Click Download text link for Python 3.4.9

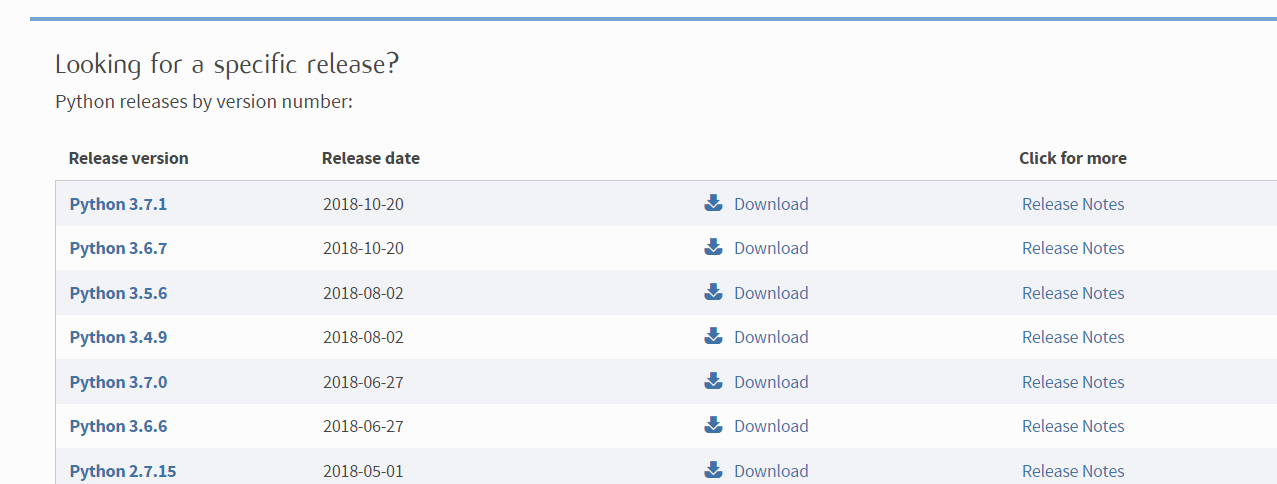[x=771, y=337]
